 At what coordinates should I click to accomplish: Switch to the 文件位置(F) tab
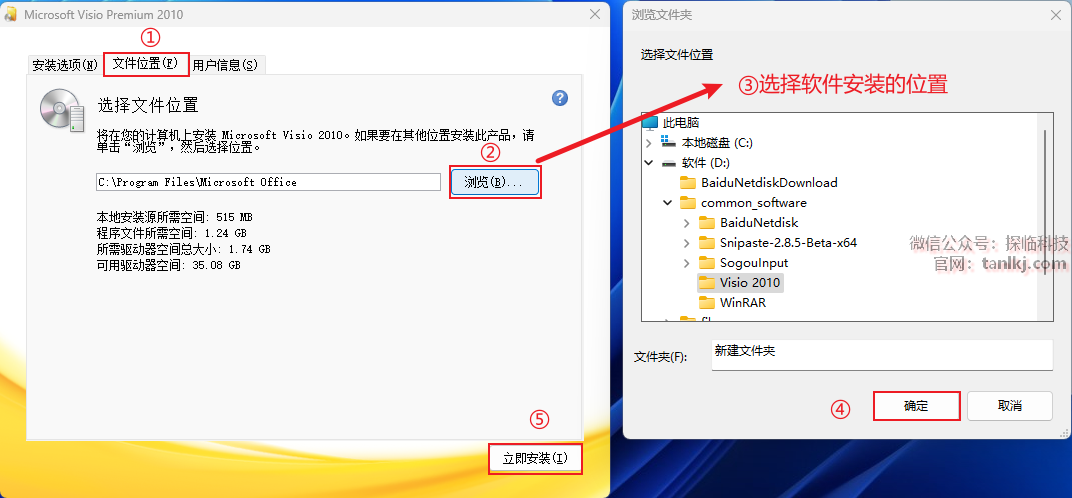click(146, 64)
